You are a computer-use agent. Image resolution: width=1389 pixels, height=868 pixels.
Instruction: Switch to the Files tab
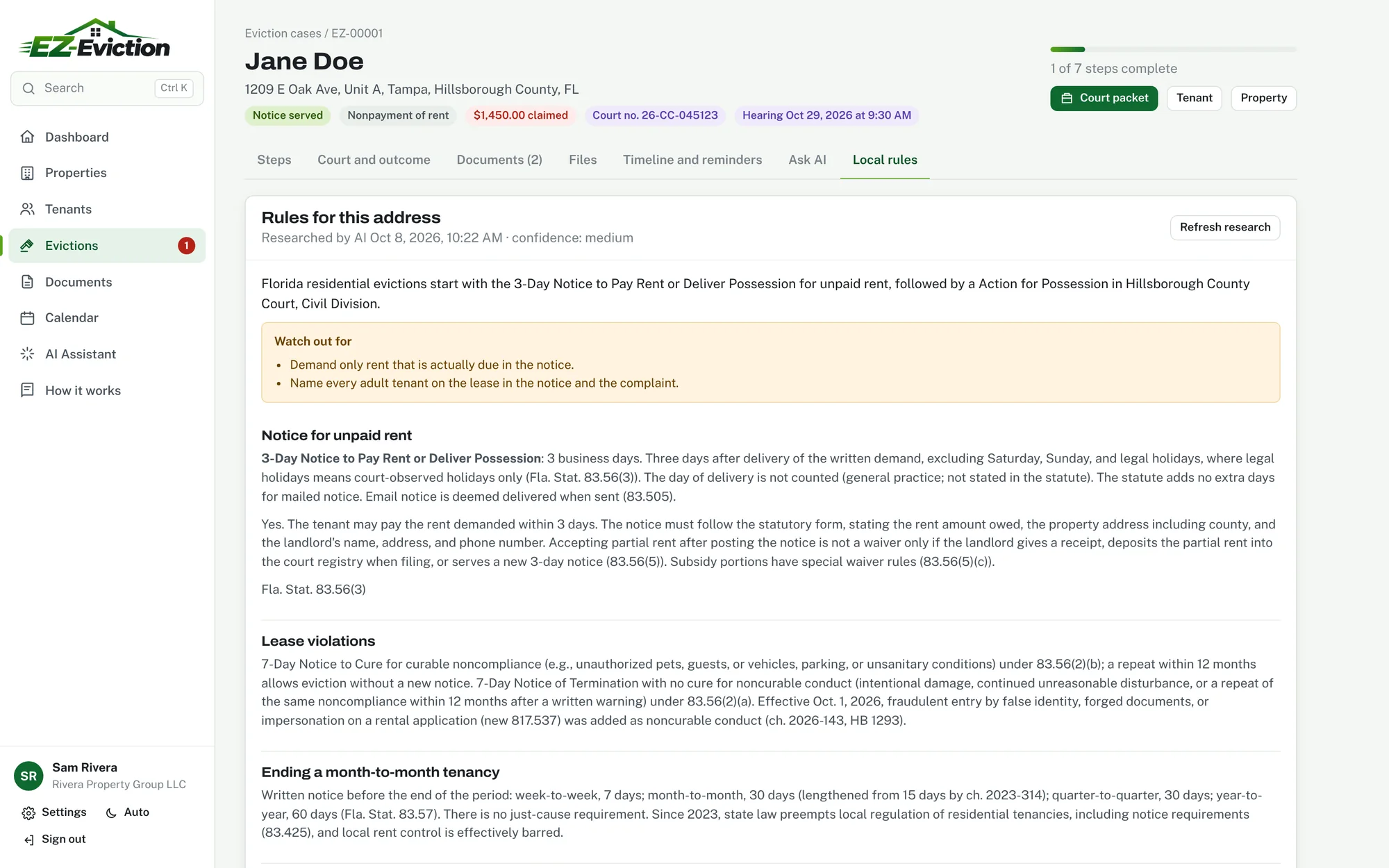(x=583, y=160)
